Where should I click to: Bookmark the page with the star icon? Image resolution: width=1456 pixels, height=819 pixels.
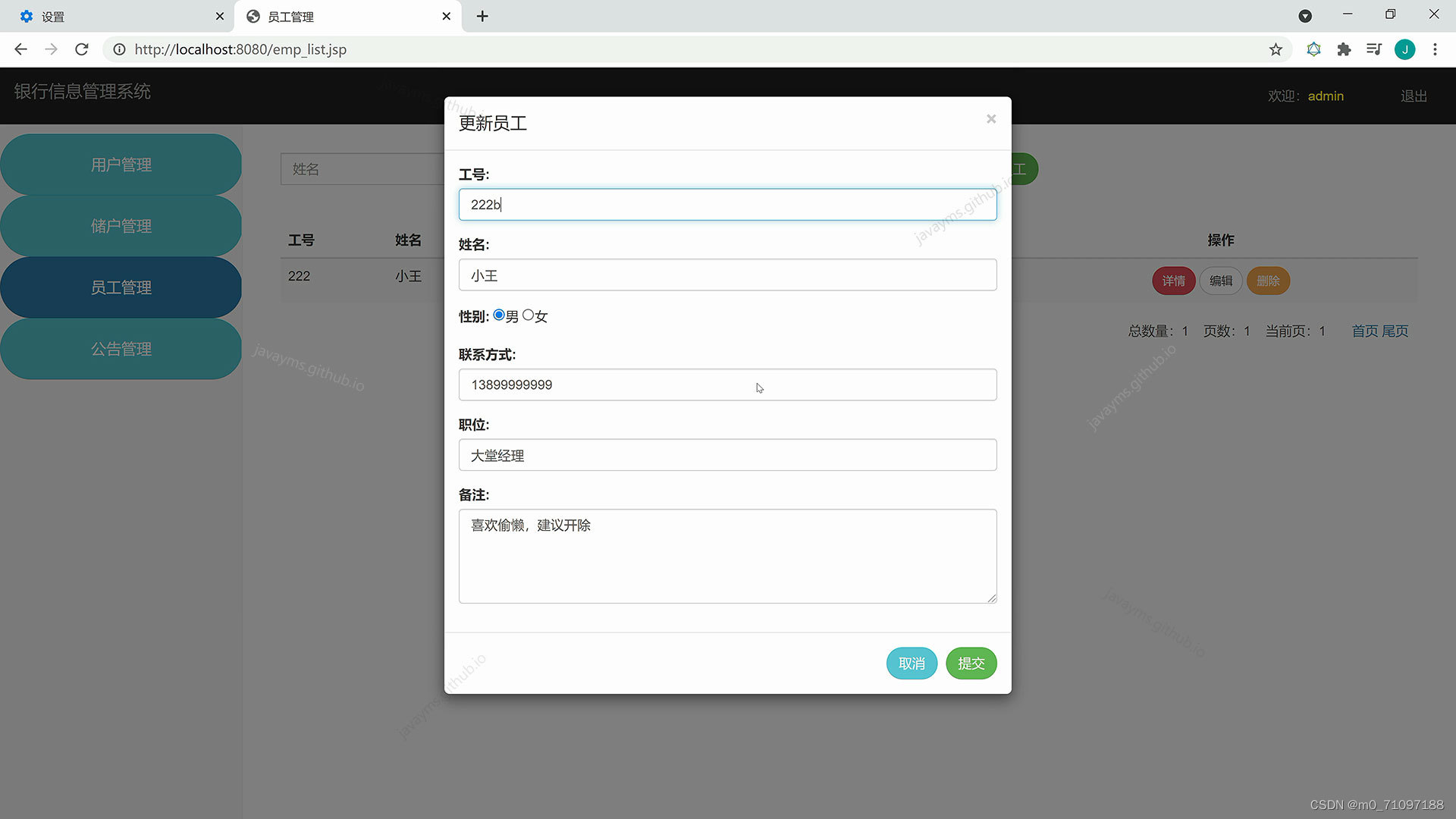1276,49
